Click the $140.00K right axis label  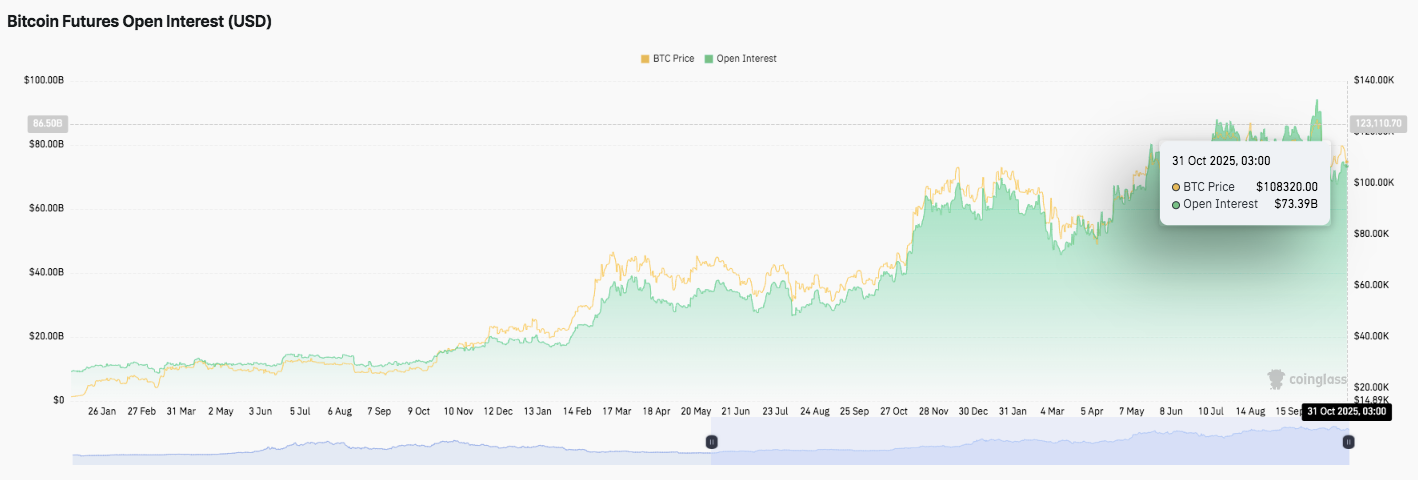point(1373,80)
